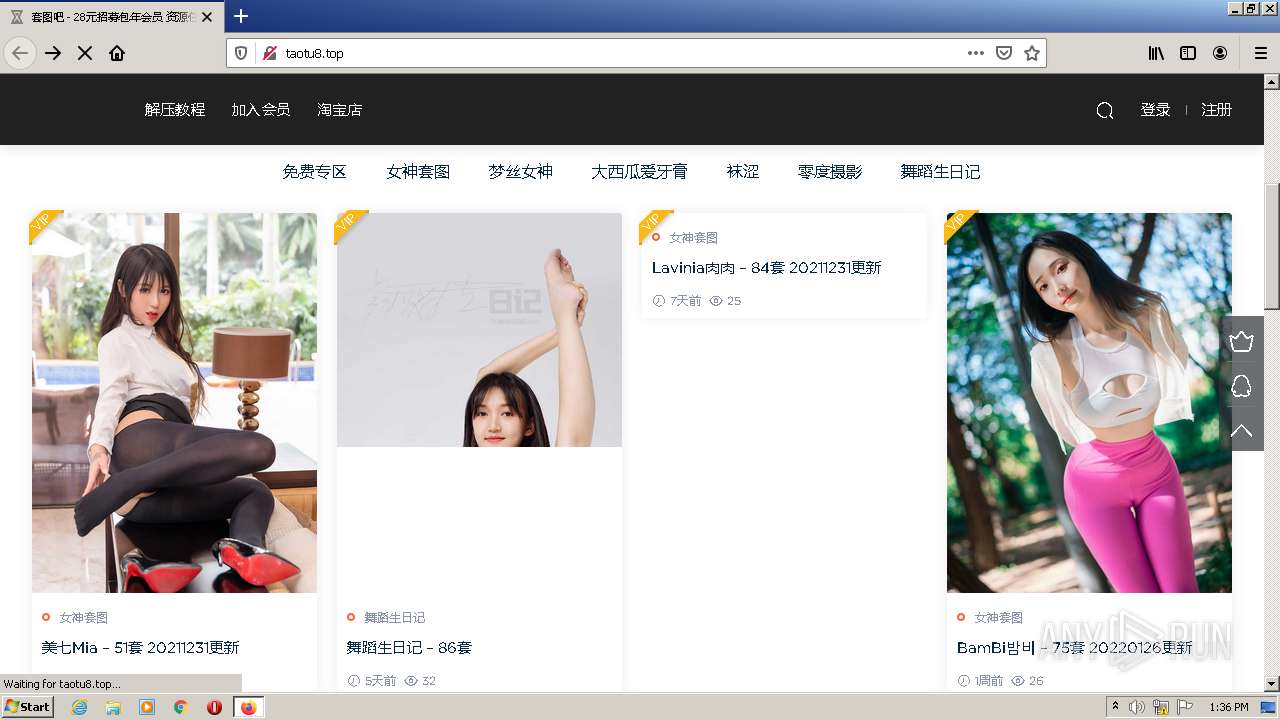
Task: Click the page vertical scrollbar thumb
Action: [1272, 247]
